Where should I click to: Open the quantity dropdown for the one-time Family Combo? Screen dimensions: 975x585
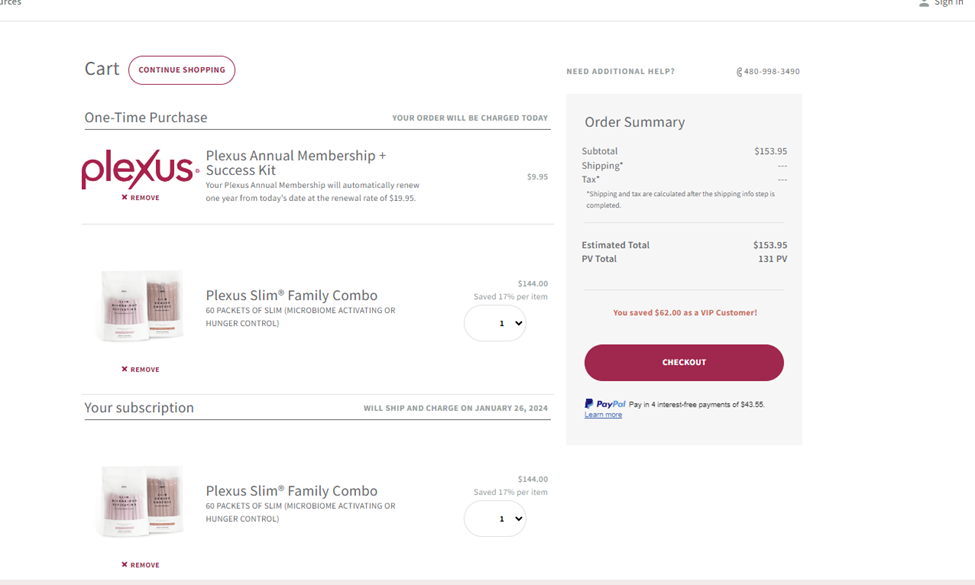coord(495,323)
